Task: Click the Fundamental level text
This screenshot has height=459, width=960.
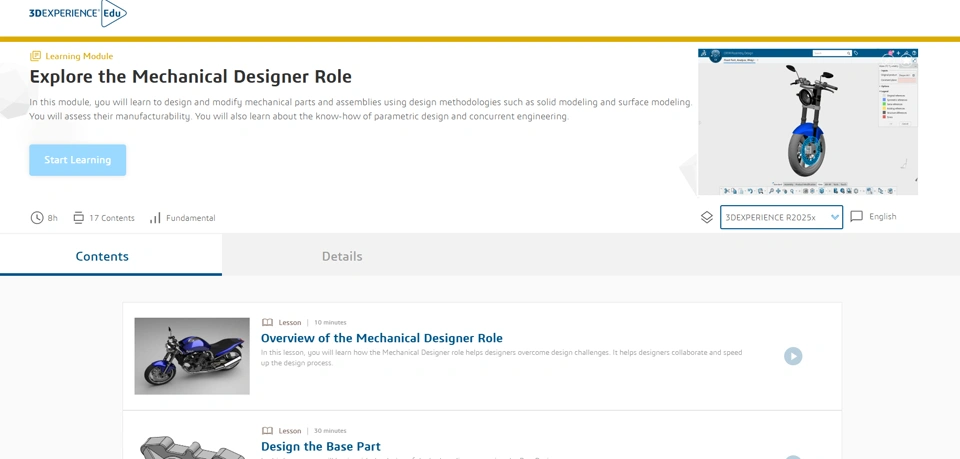Action: pyautogui.click(x=190, y=218)
